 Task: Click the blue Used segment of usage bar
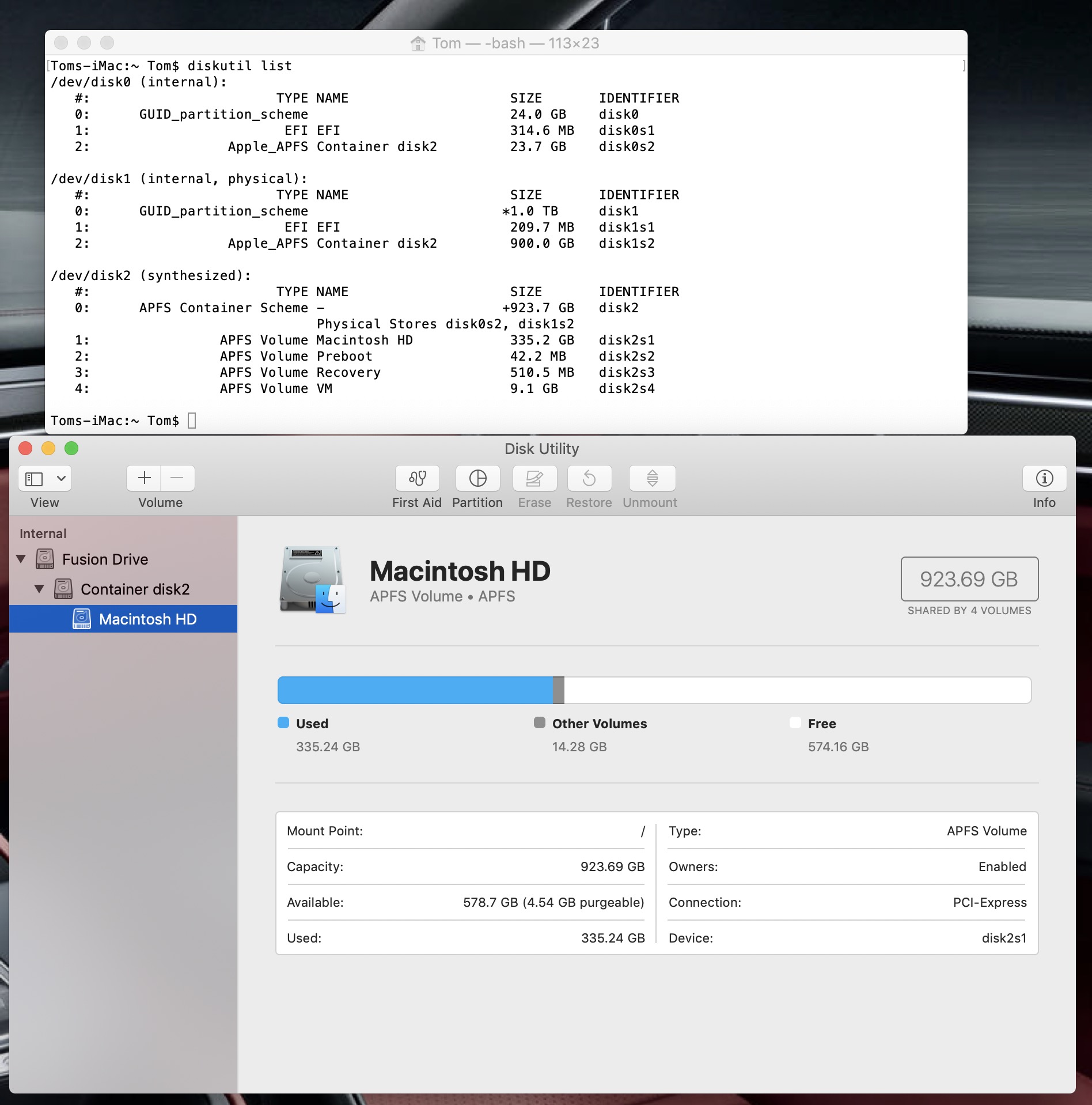415,690
